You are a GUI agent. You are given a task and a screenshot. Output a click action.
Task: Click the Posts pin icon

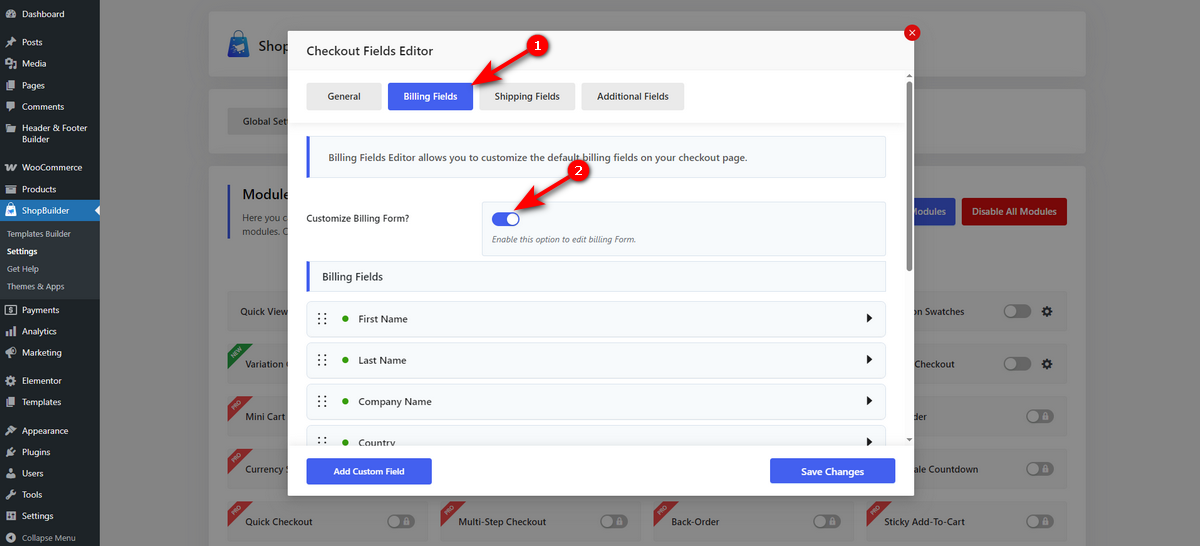point(10,42)
